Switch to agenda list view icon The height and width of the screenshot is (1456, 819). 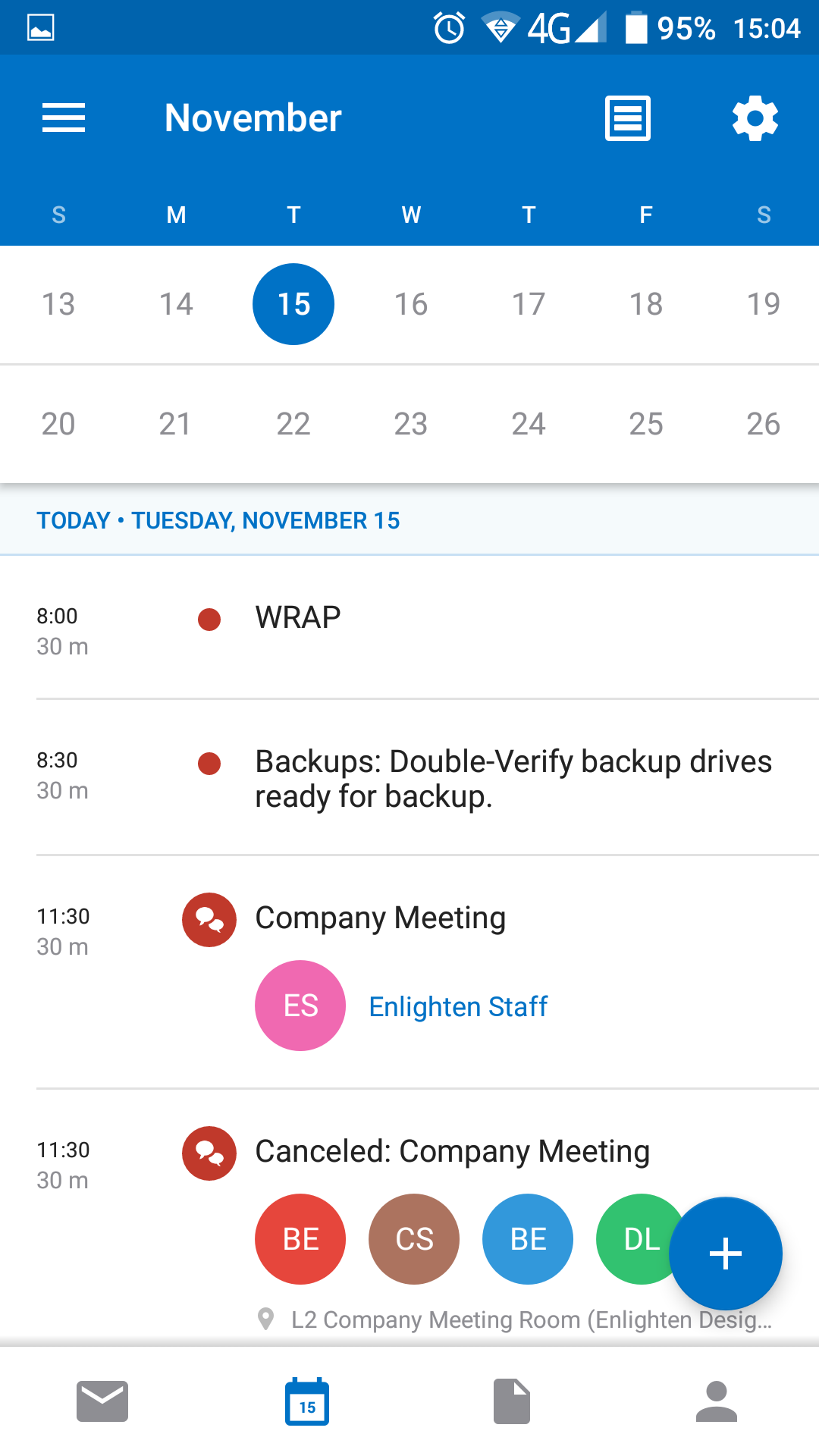(x=628, y=118)
